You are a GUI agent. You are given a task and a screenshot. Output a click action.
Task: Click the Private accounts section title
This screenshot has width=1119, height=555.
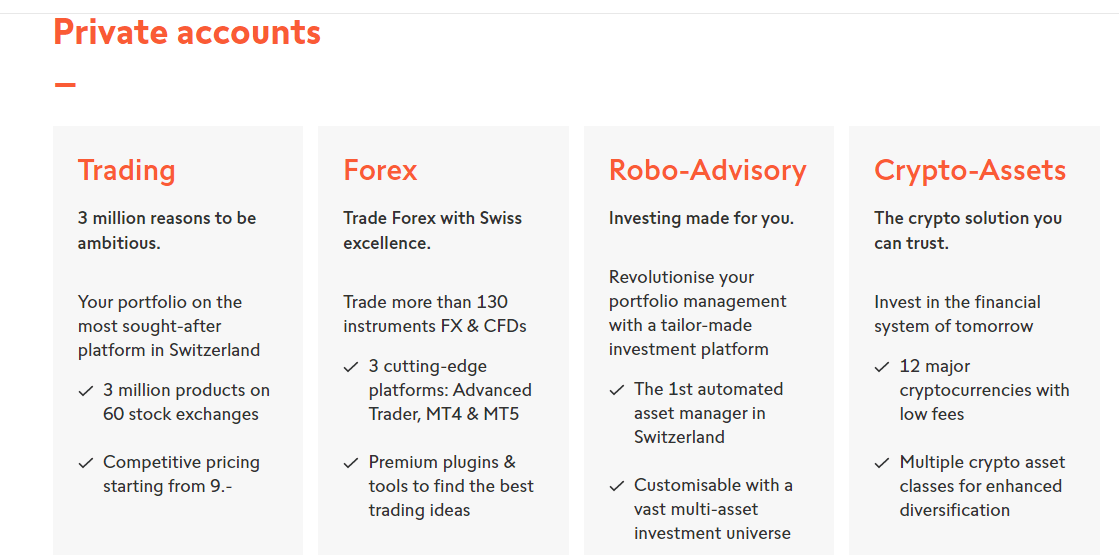point(187,32)
